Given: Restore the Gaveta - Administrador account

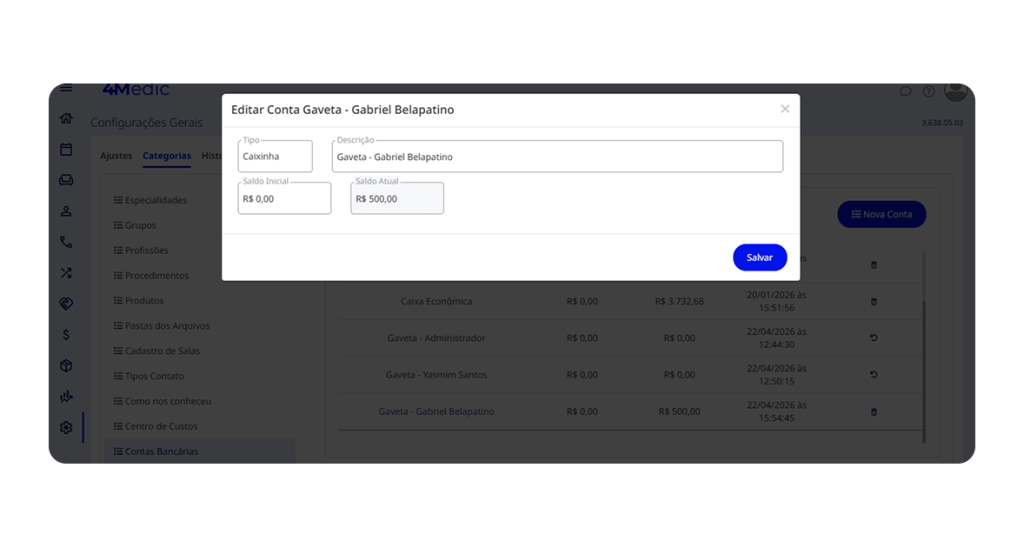Looking at the screenshot, I should [873, 338].
